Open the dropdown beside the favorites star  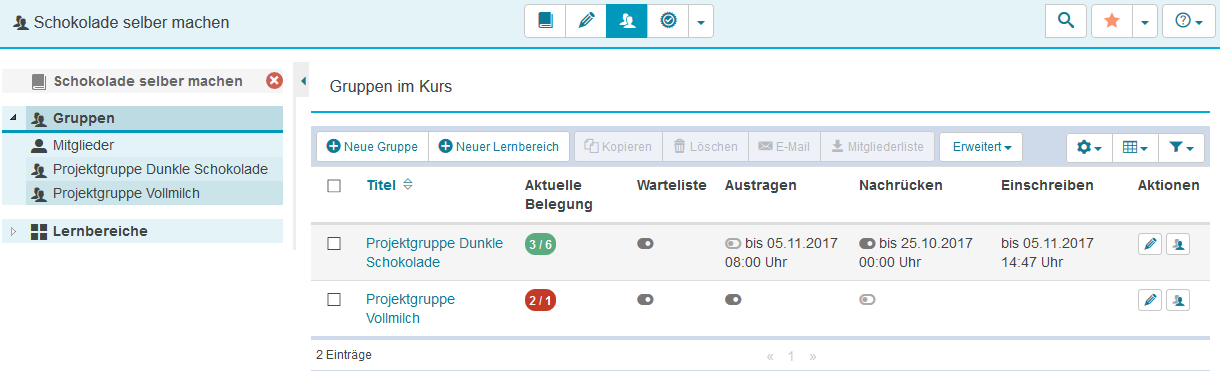tap(1145, 21)
